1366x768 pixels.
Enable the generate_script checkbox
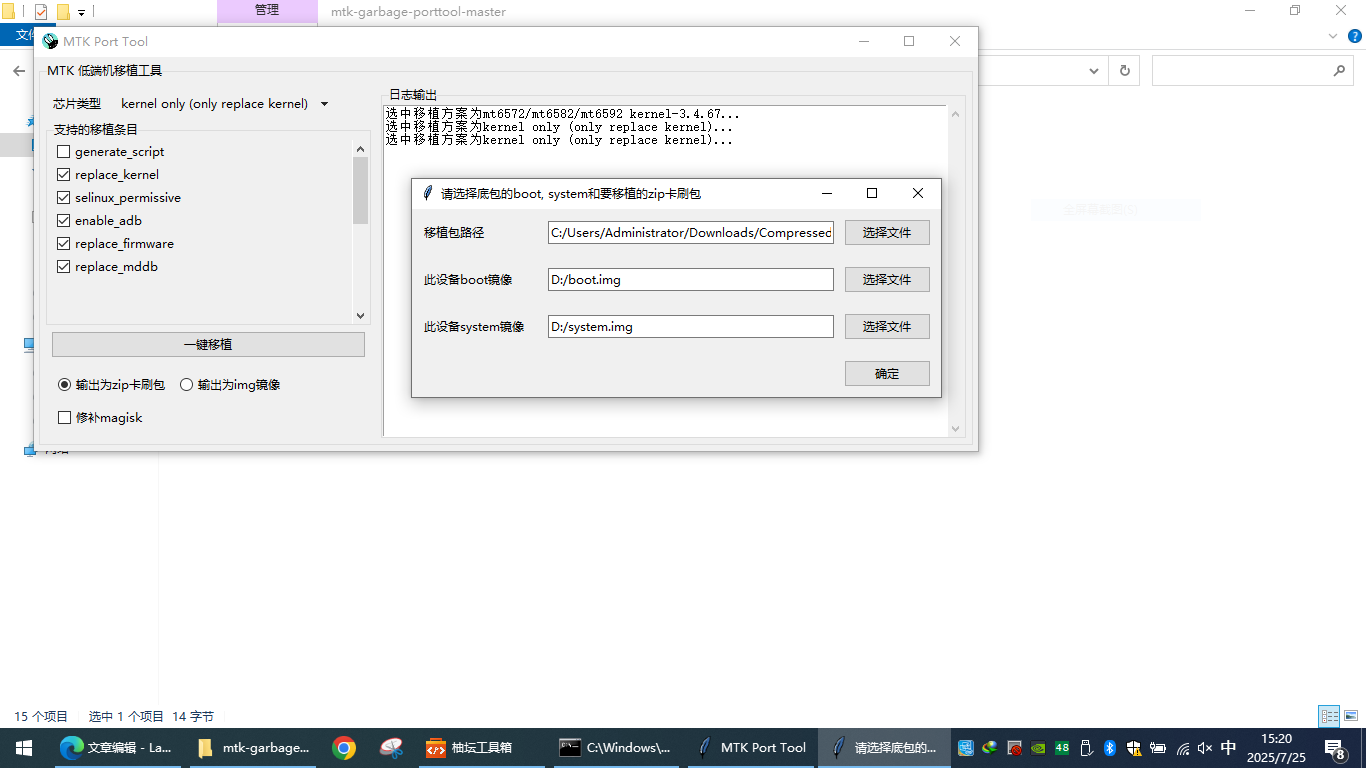point(64,152)
